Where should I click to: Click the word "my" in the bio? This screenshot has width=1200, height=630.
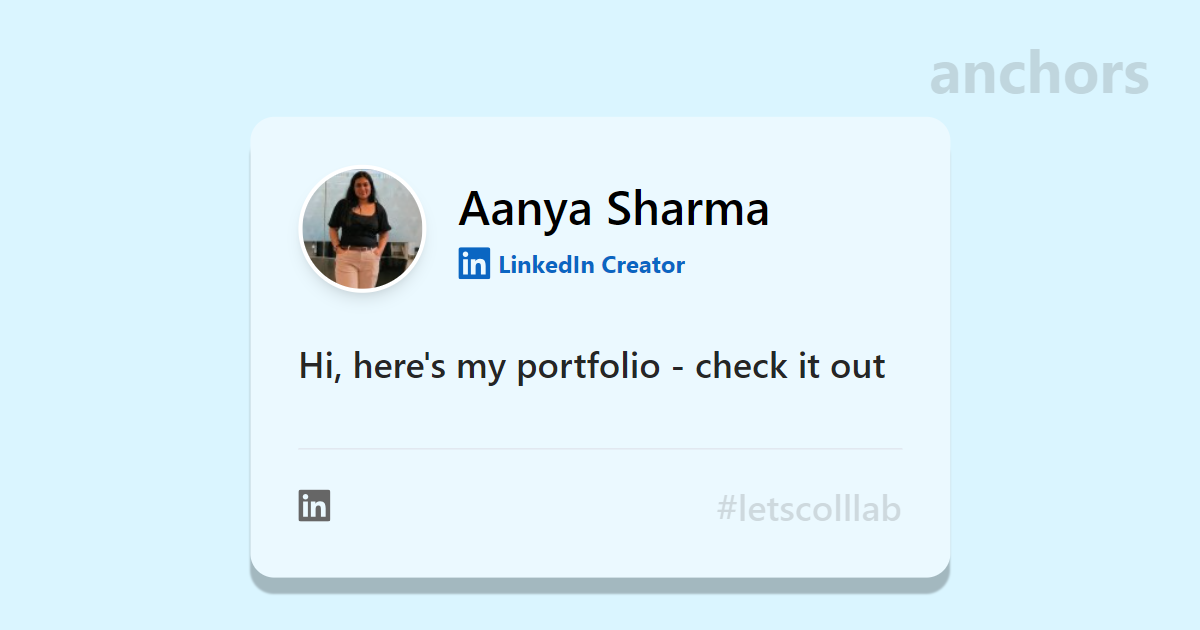[x=480, y=368]
